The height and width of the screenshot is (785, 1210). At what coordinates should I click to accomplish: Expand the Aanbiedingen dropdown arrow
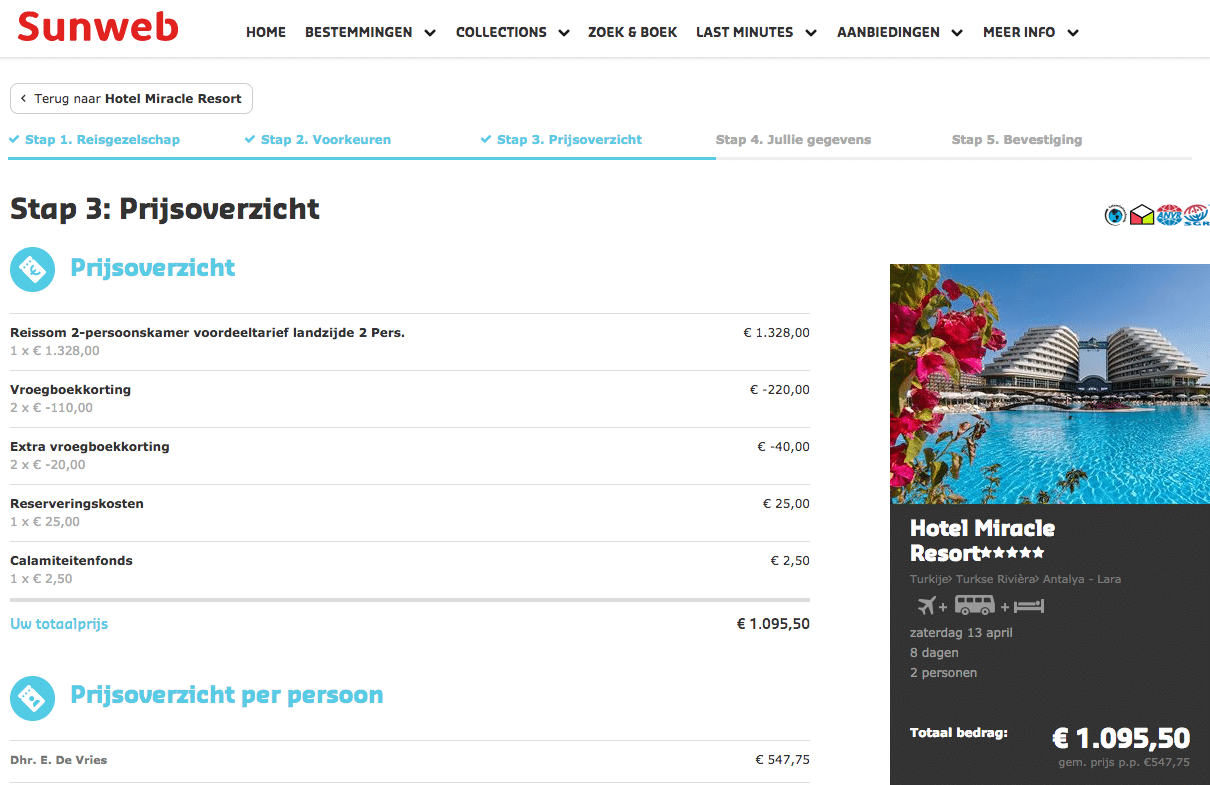click(x=957, y=33)
